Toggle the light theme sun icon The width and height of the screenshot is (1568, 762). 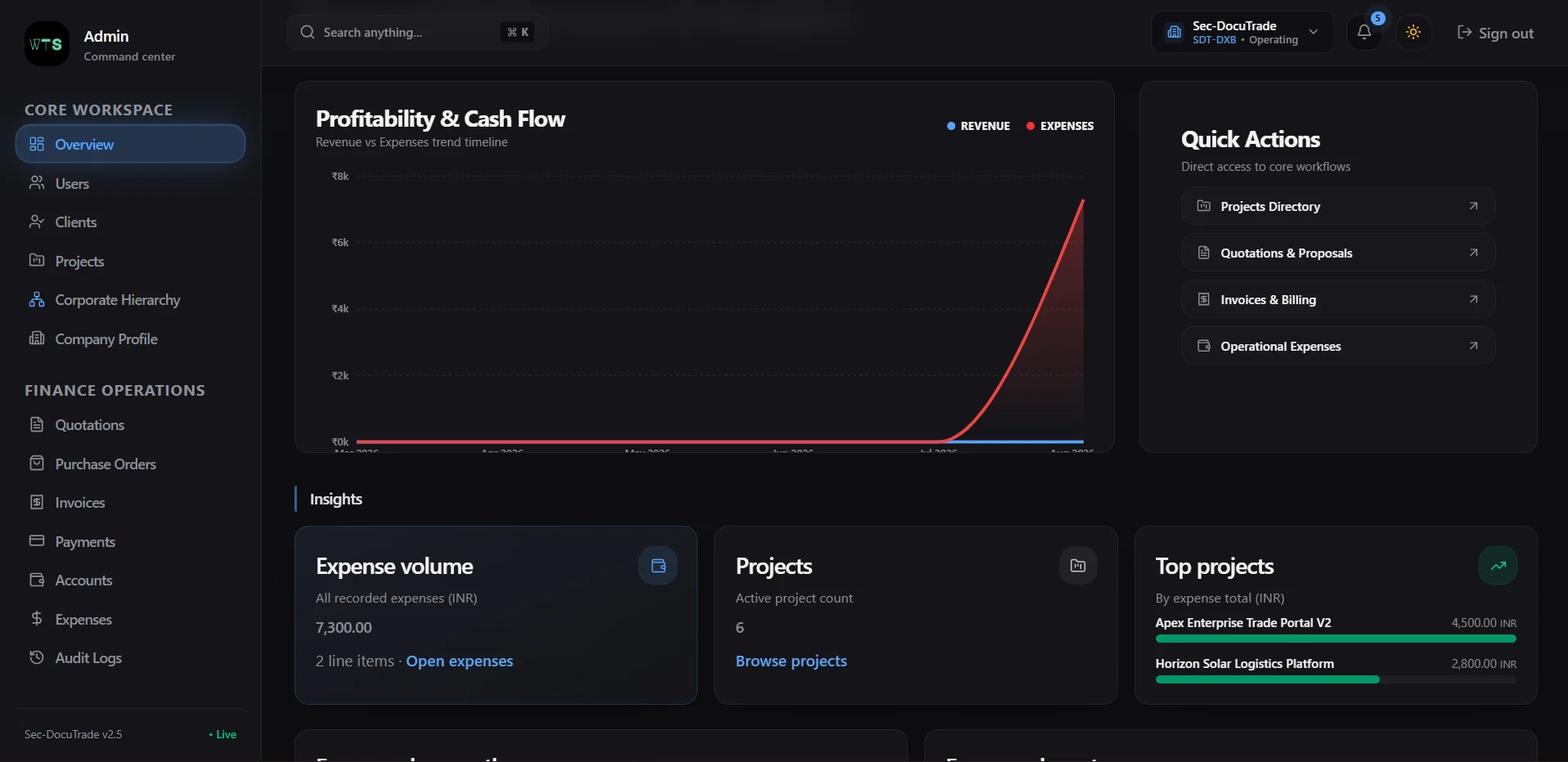point(1413,33)
